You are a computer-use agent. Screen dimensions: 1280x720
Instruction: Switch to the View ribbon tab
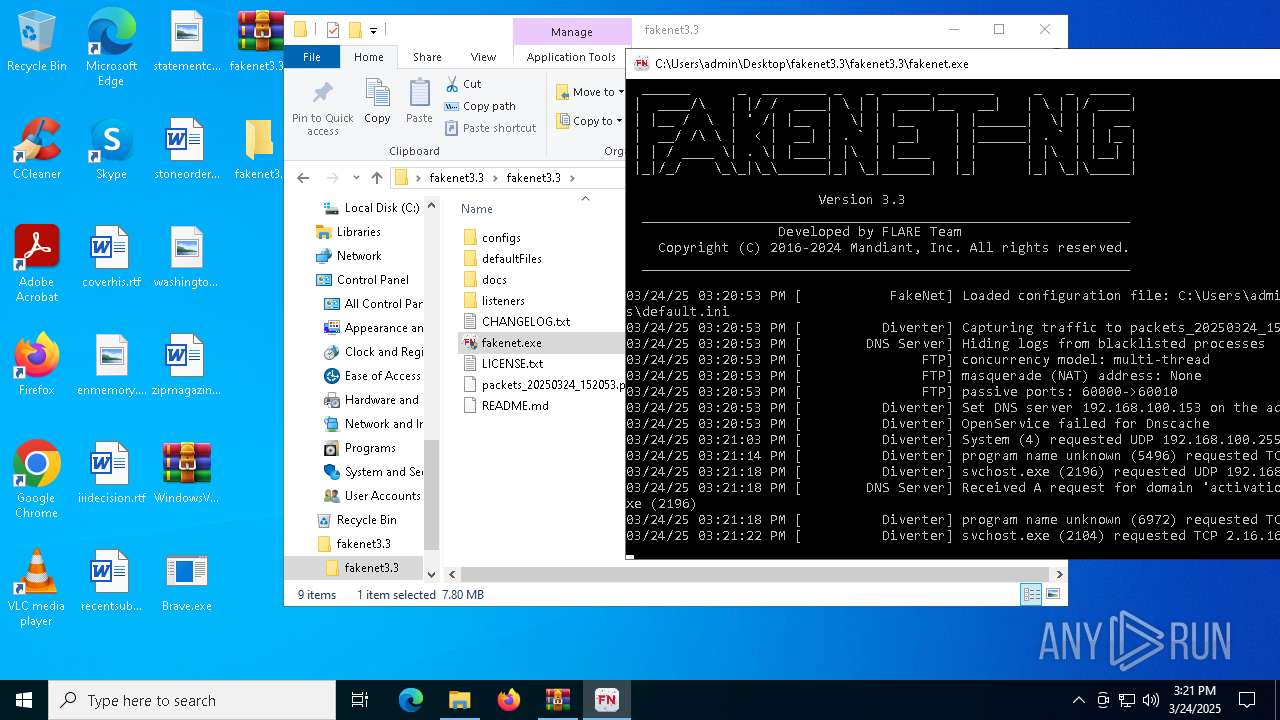[483, 57]
